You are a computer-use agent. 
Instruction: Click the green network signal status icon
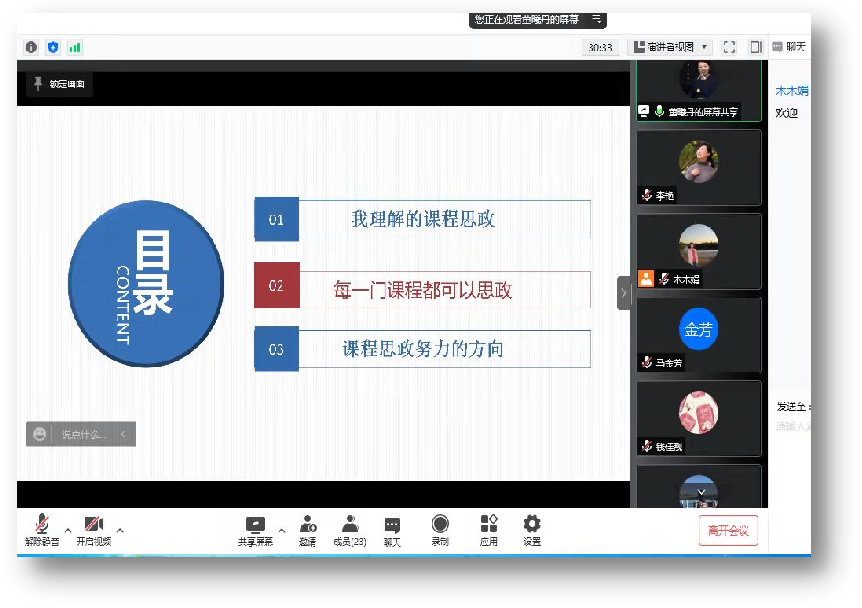(x=75, y=47)
